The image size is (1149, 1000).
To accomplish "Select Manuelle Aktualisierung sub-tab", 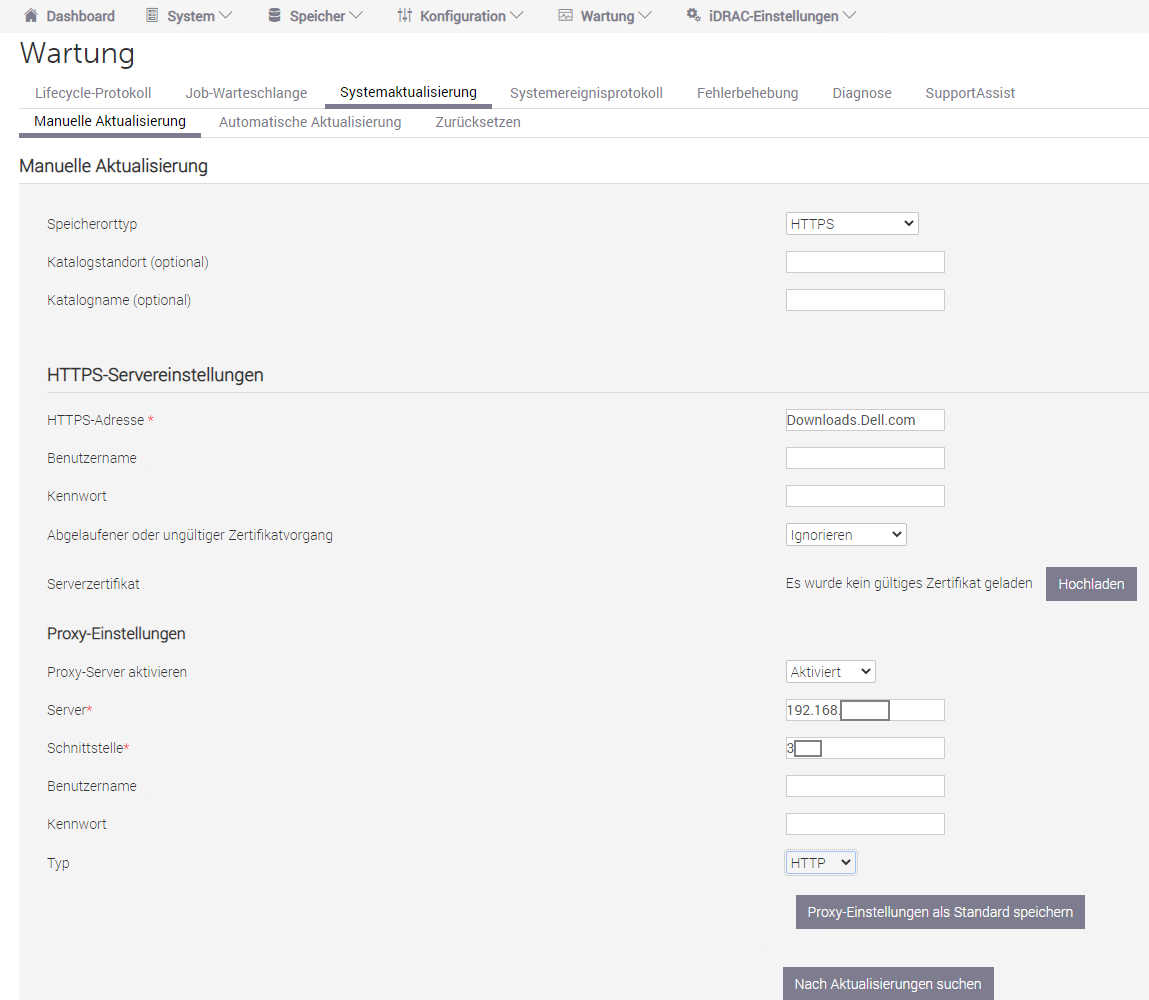I will click(x=110, y=121).
